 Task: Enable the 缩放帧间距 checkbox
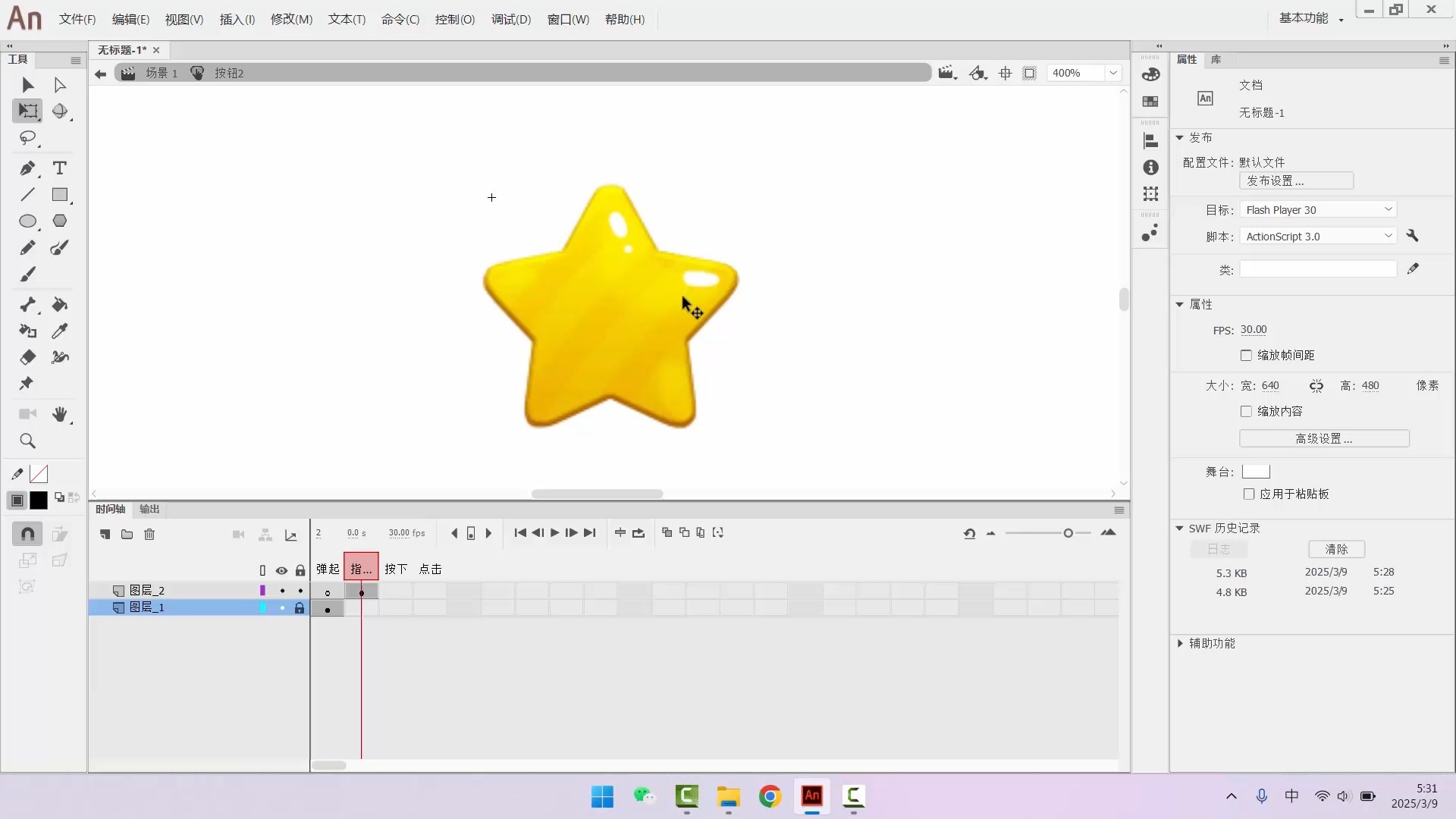pyautogui.click(x=1246, y=356)
